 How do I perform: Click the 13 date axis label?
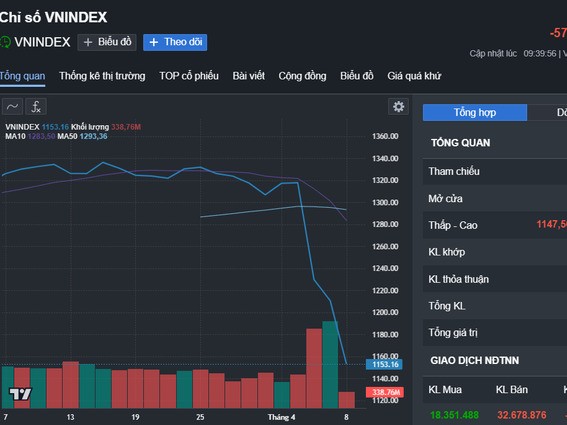pos(70,417)
